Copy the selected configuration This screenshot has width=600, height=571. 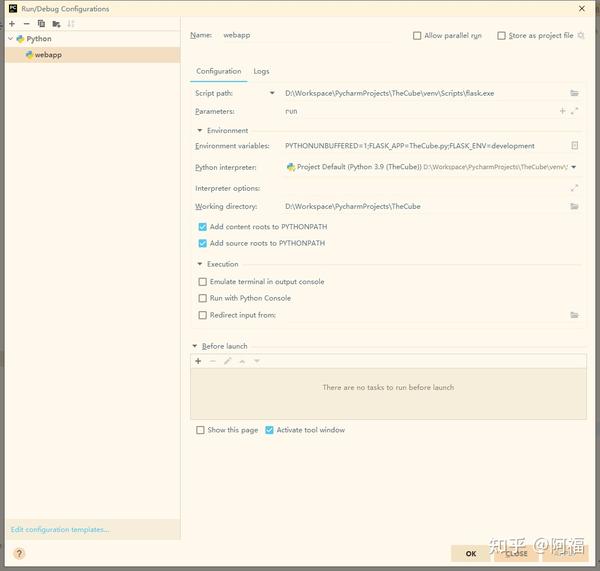(x=41, y=24)
